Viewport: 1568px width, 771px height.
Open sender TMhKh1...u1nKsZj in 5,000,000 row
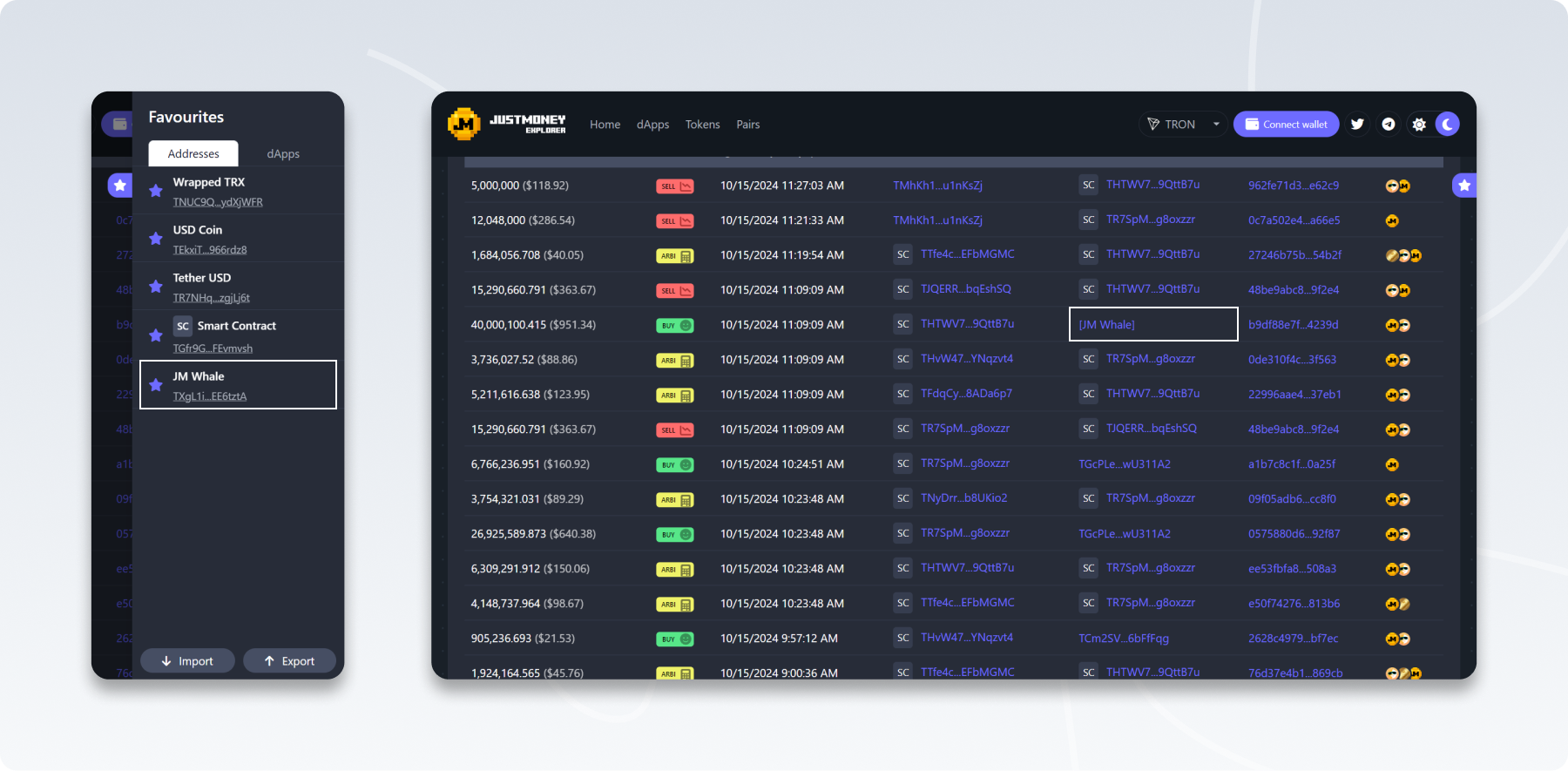pyautogui.click(x=938, y=186)
